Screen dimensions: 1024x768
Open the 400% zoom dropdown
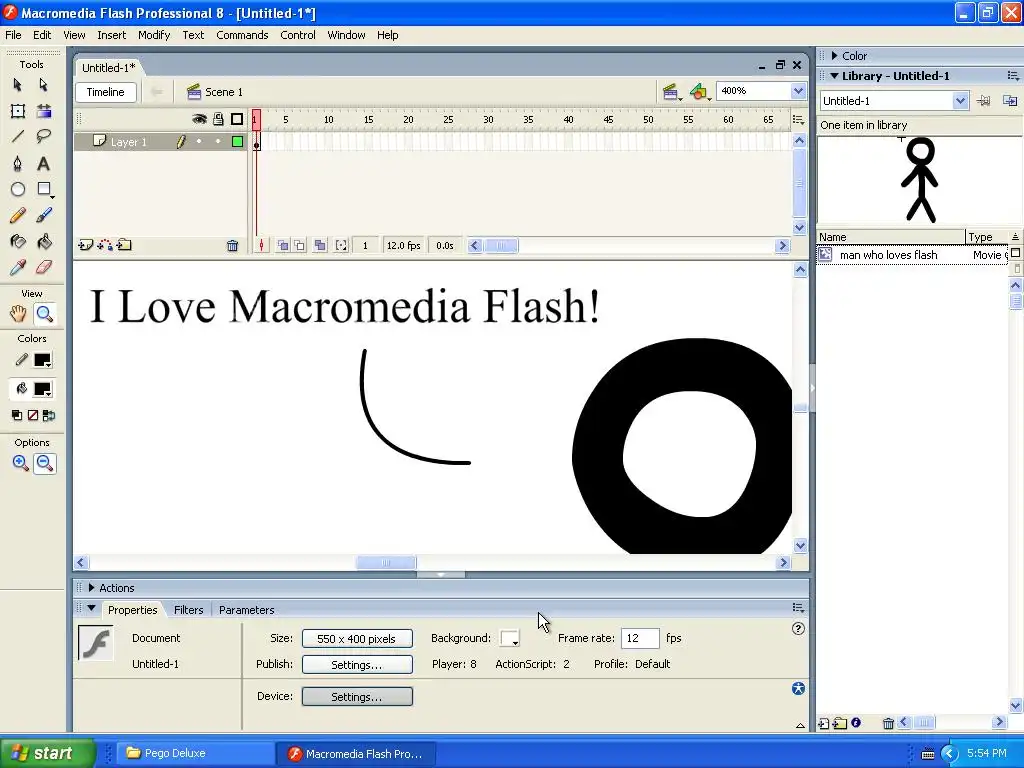(x=798, y=91)
